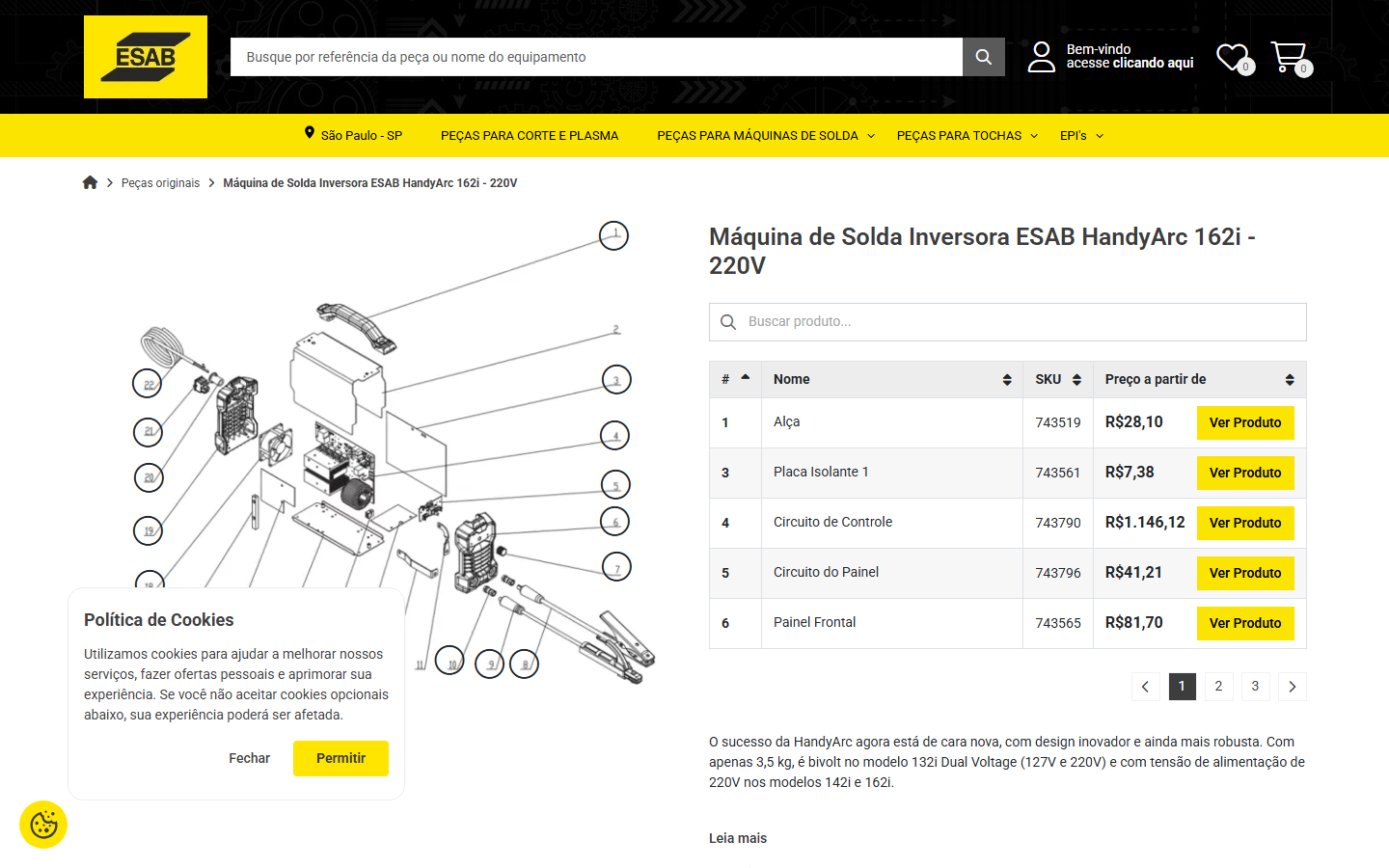This screenshot has width=1389, height=868.
Task: Click part number 5 circle on diagram
Action: (615, 484)
